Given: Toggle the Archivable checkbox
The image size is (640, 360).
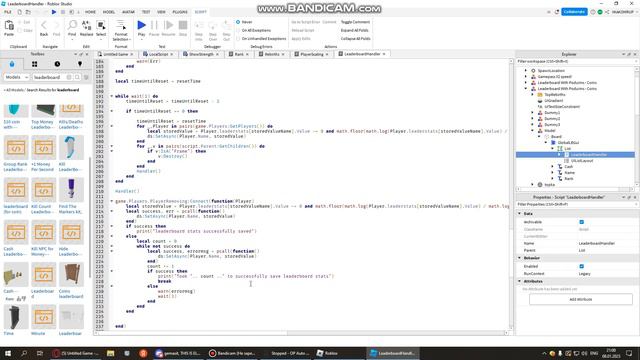Looking at the screenshot, I should coord(582,222).
